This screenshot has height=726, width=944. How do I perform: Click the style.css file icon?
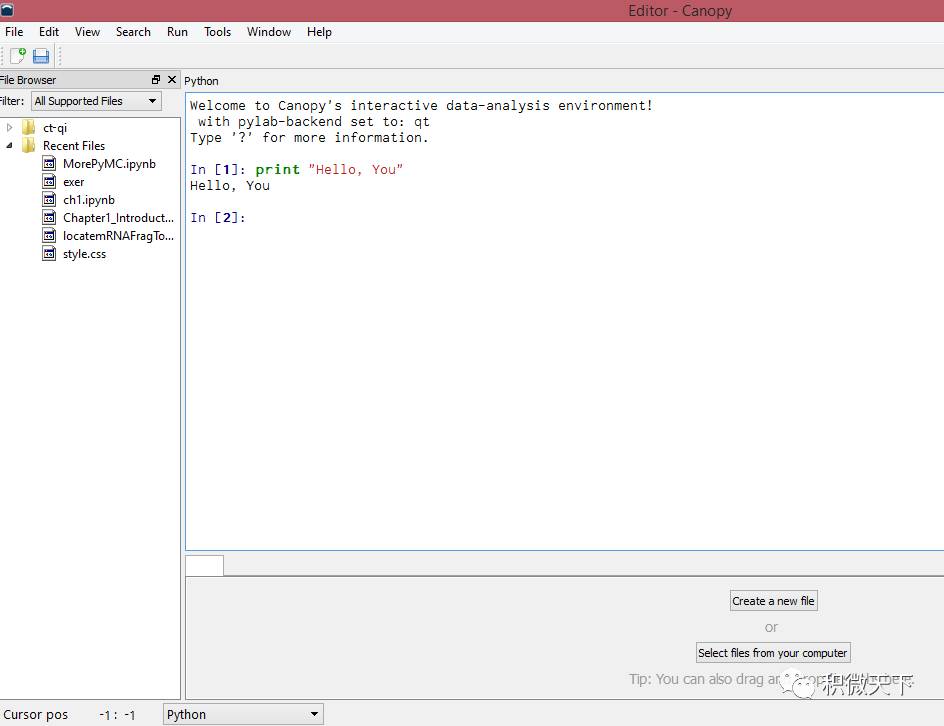click(x=49, y=254)
